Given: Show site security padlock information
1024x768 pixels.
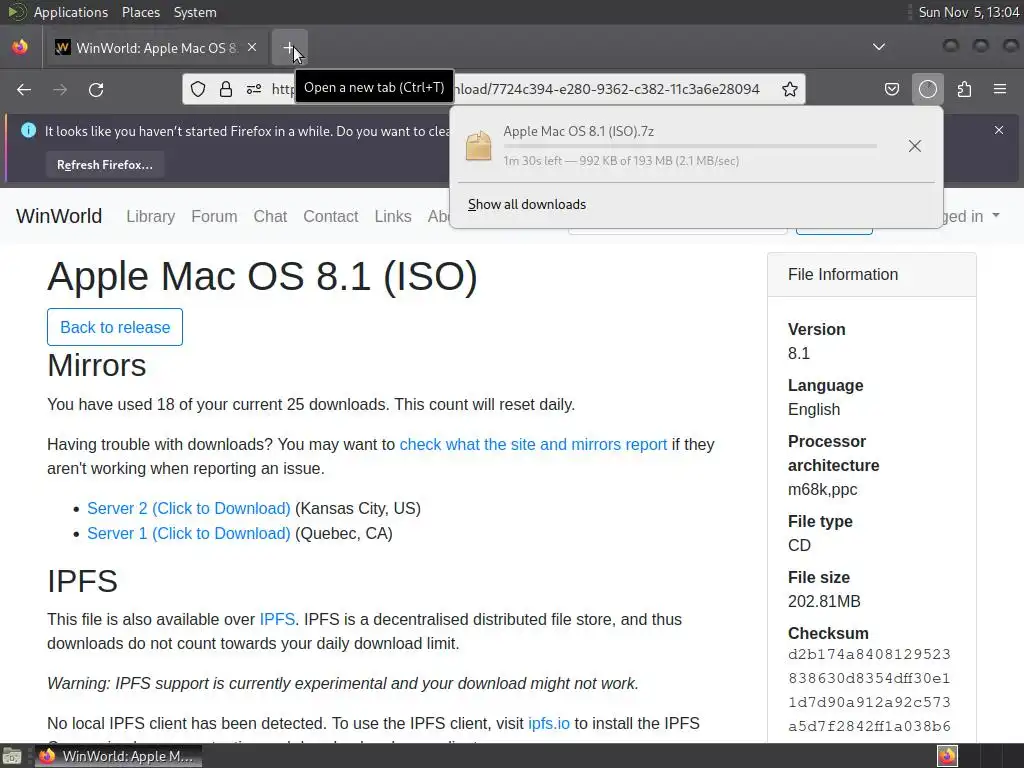Looking at the screenshot, I should [x=226, y=89].
